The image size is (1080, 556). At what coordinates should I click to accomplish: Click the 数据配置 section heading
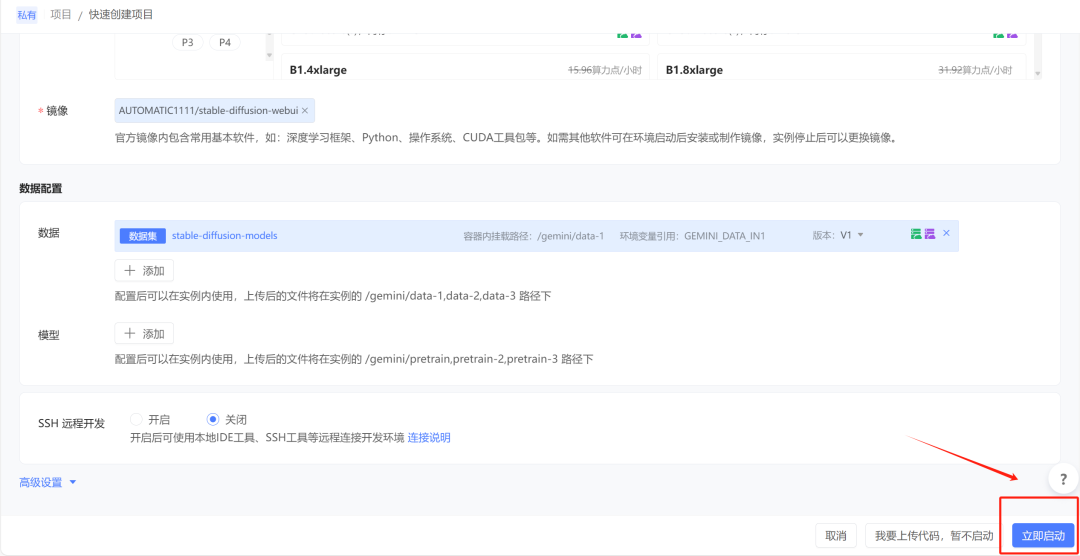point(41,189)
